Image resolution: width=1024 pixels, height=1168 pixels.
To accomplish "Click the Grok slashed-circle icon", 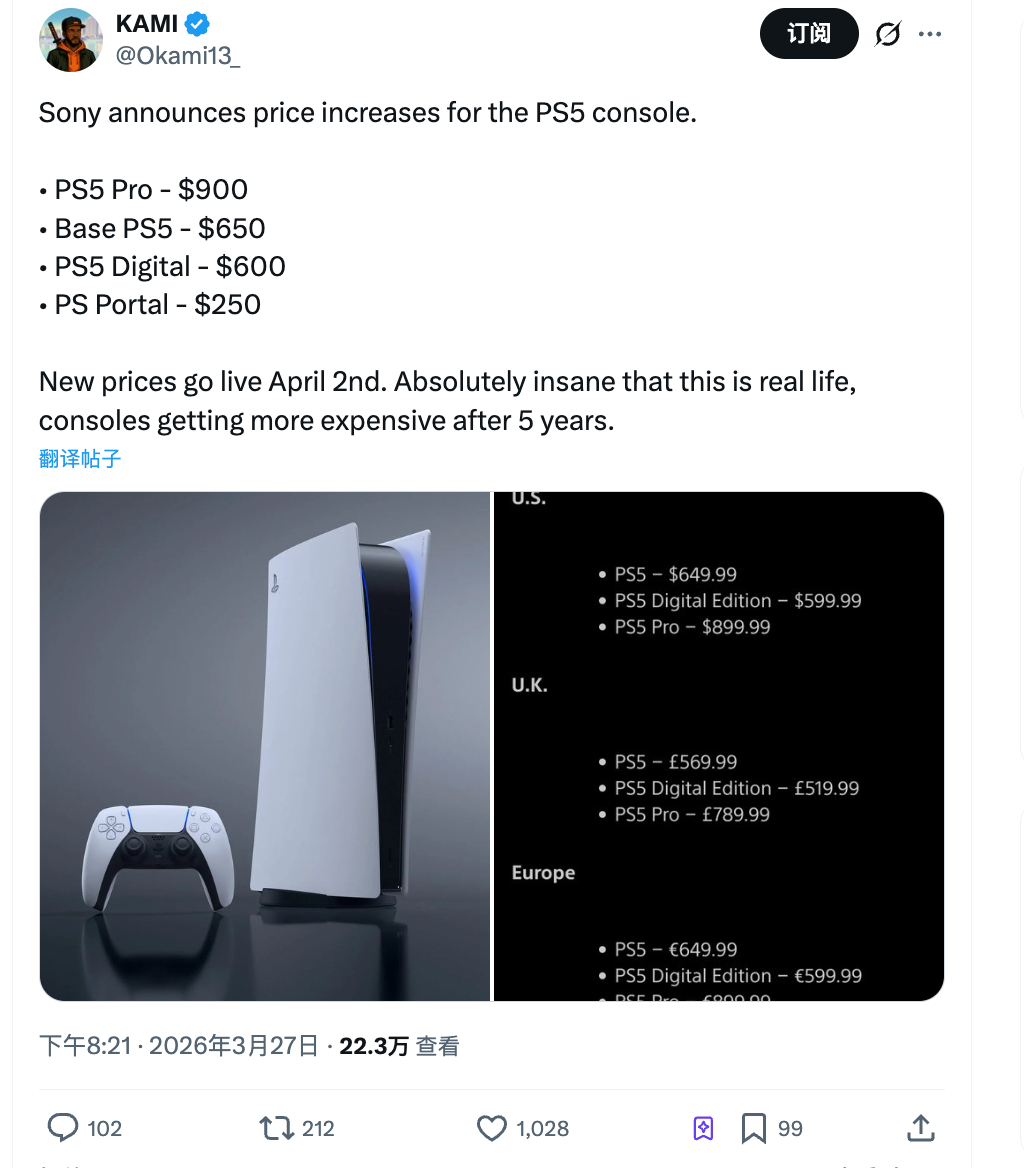I will pyautogui.click(x=887, y=34).
